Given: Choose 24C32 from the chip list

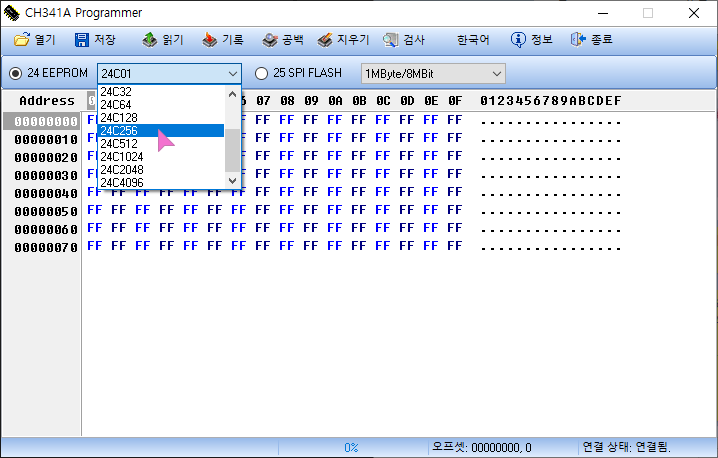Looking at the screenshot, I should tap(161, 92).
